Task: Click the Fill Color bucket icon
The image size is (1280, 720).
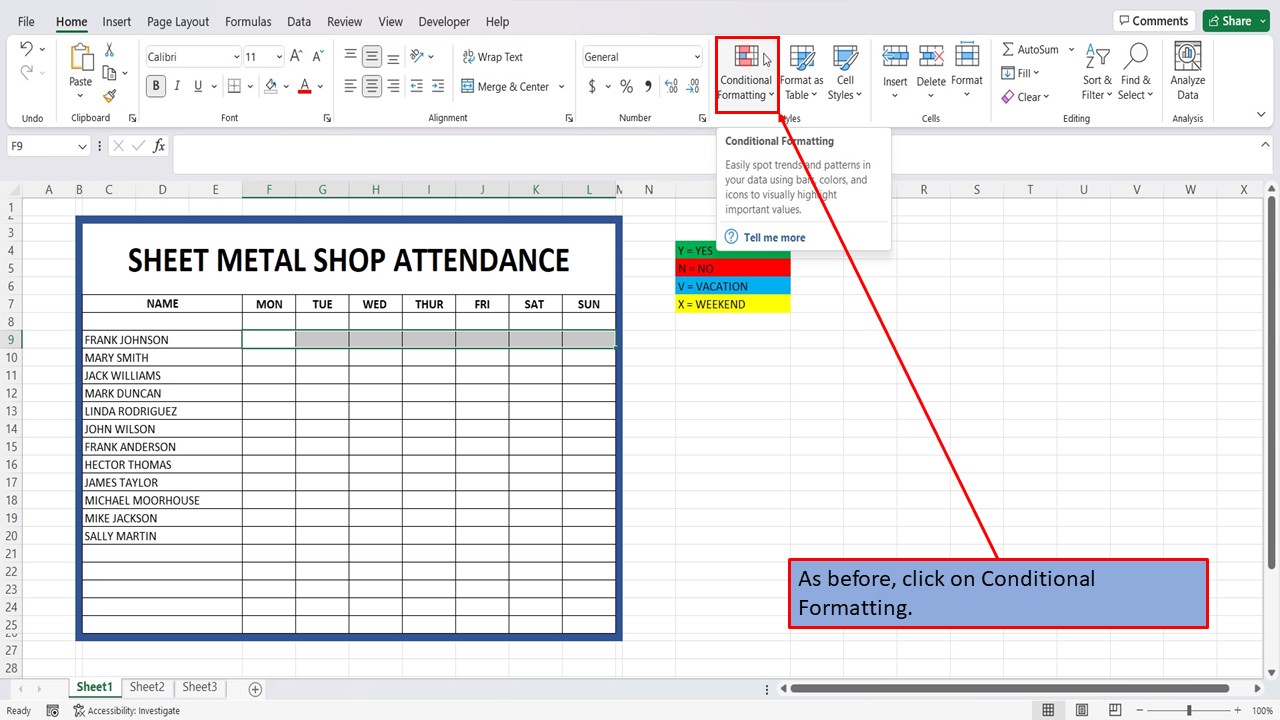Action: point(270,87)
